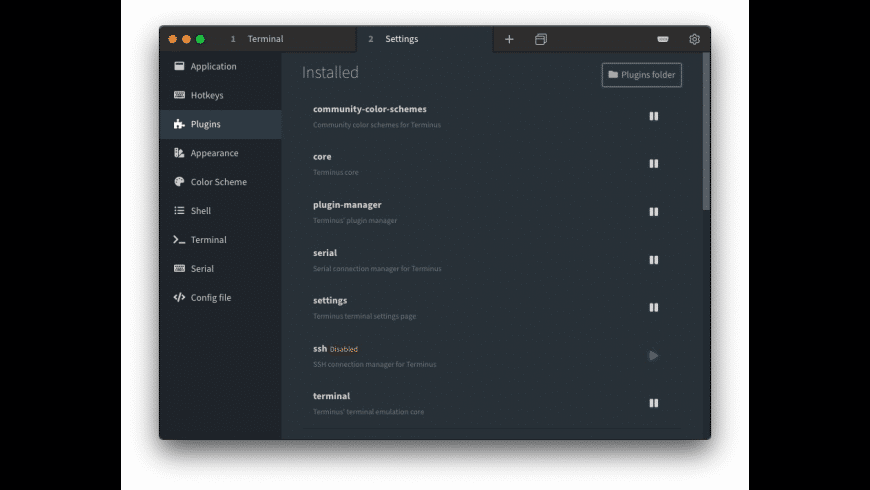The height and width of the screenshot is (490, 870).
Task: Click the Serial keyboard icon
Action: pos(179,268)
